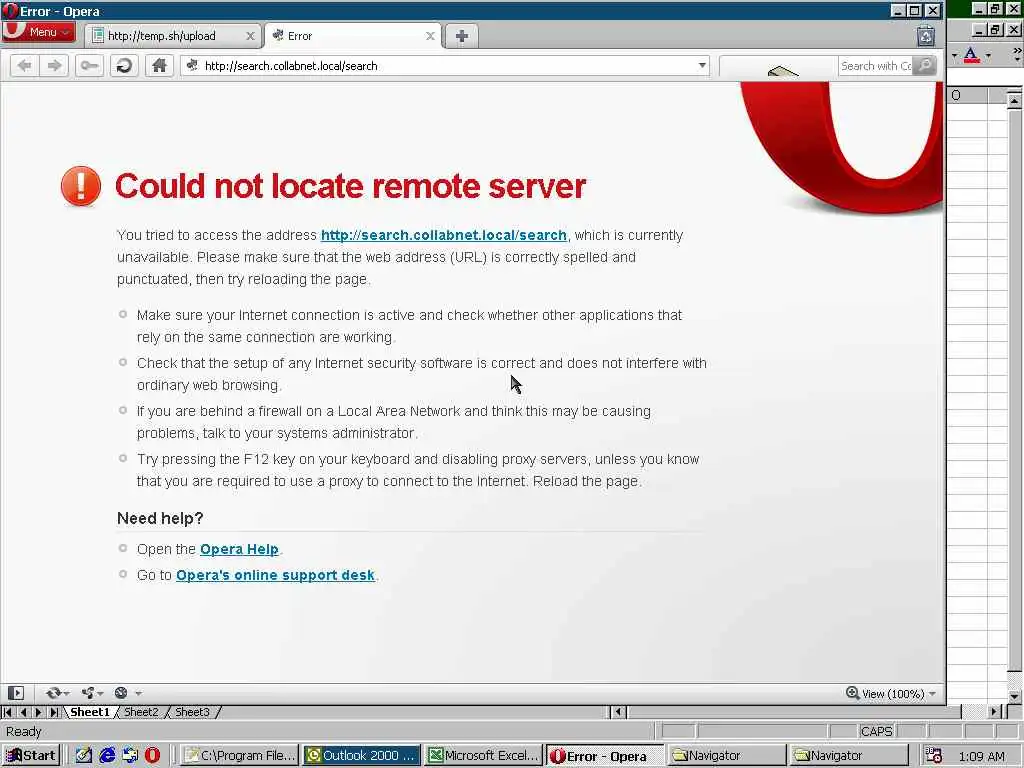Reload the page with the reload button
The height and width of the screenshot is (768, 1024).
[x=124, y=65]
